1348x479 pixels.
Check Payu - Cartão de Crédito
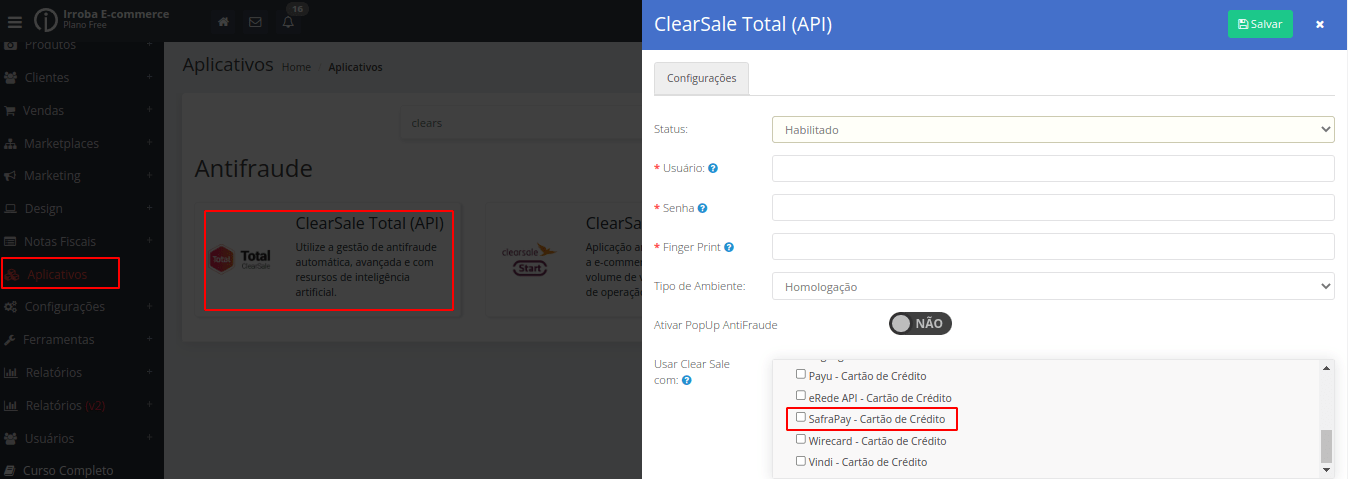(x=800, y=374)
